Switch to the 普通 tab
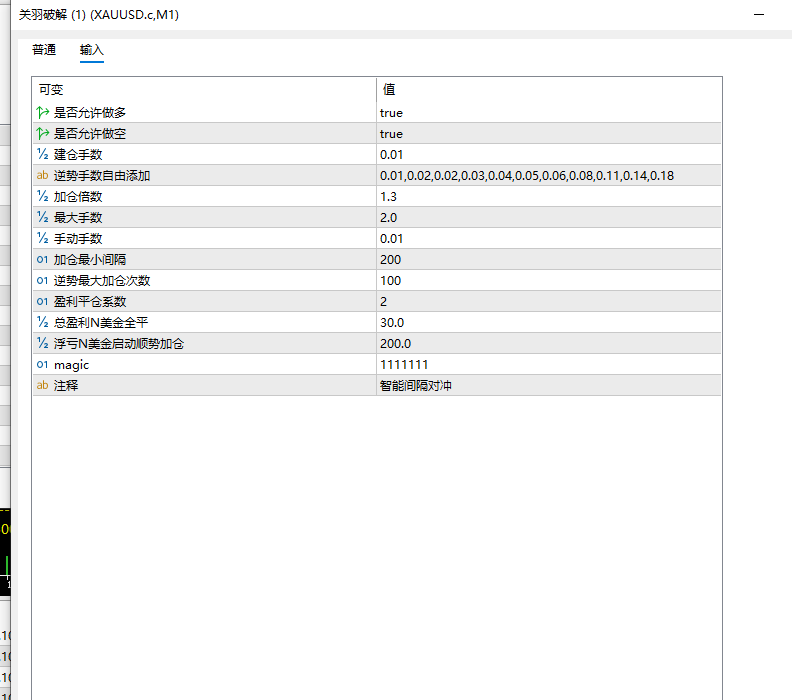This screenshot has width=792, height=700. pos(44,49)
